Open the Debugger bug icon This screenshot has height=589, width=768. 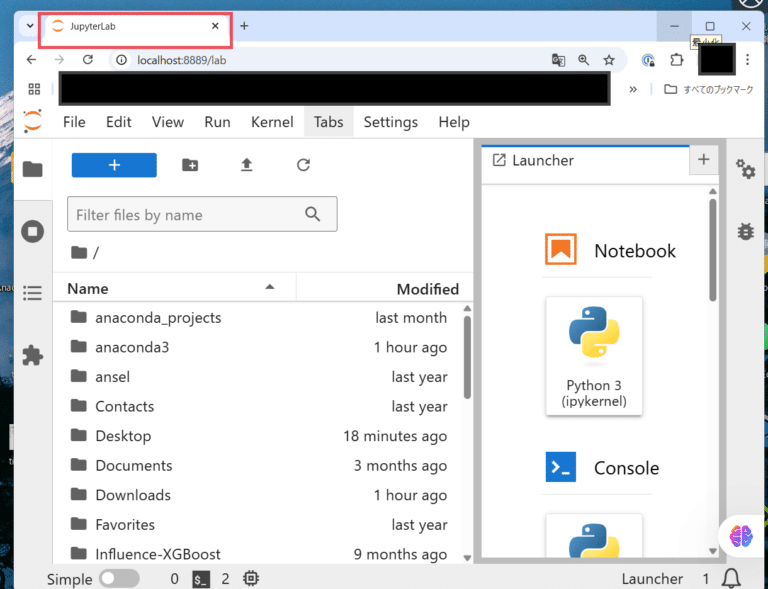[x=745, y=231]
